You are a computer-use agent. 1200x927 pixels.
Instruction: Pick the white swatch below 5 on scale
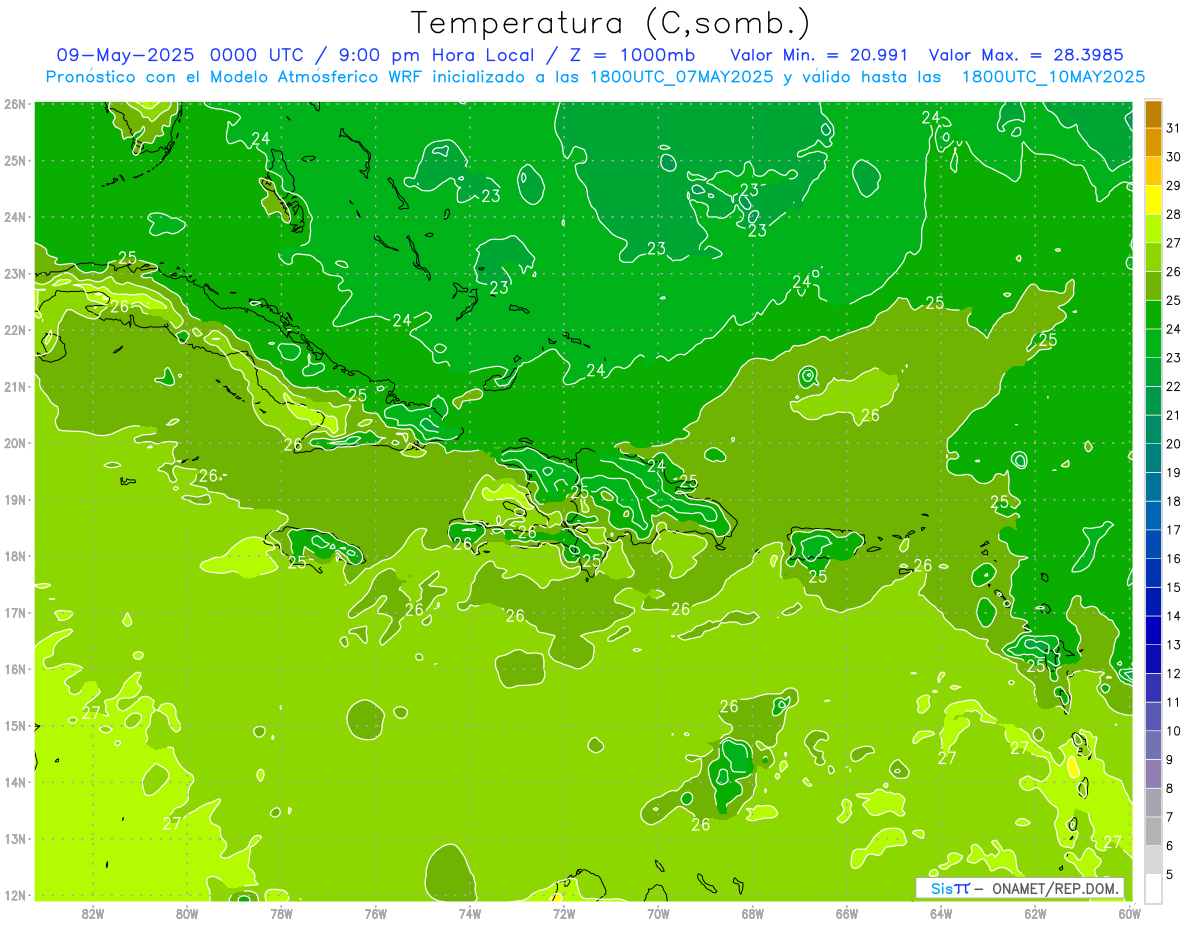(1153, 888)
